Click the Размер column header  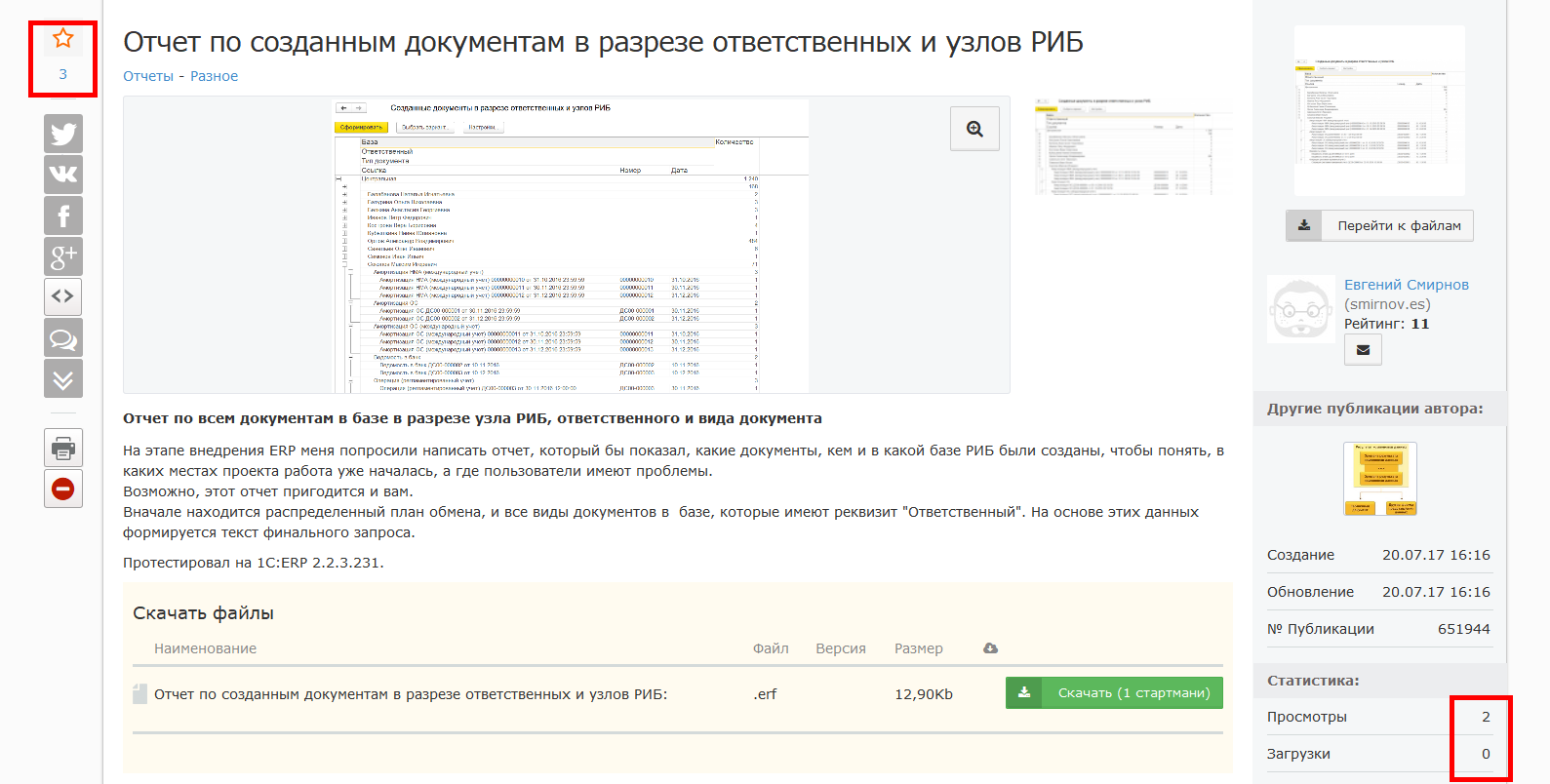tap(919, 648)
